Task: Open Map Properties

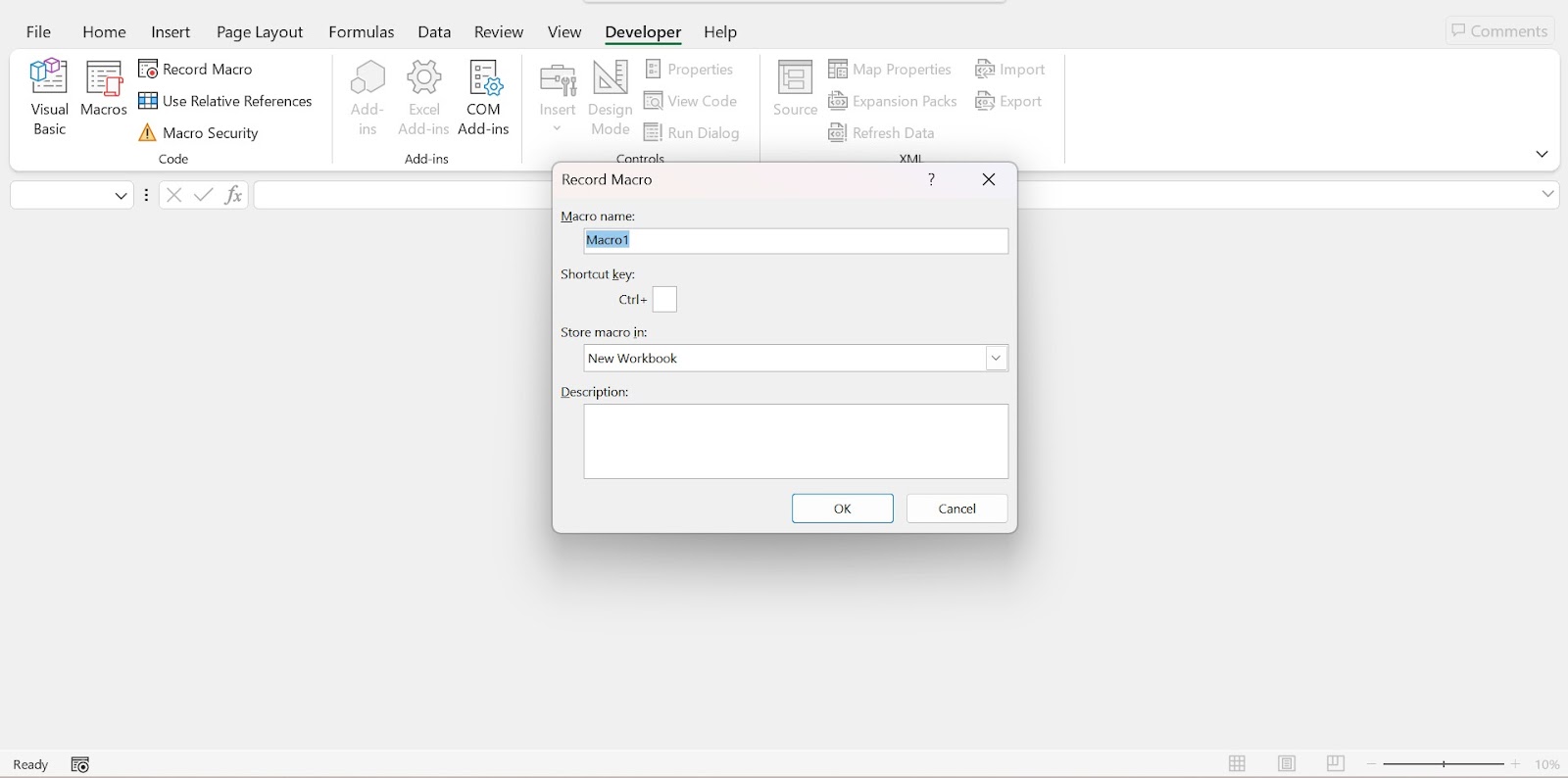Action: coord(890,69)
